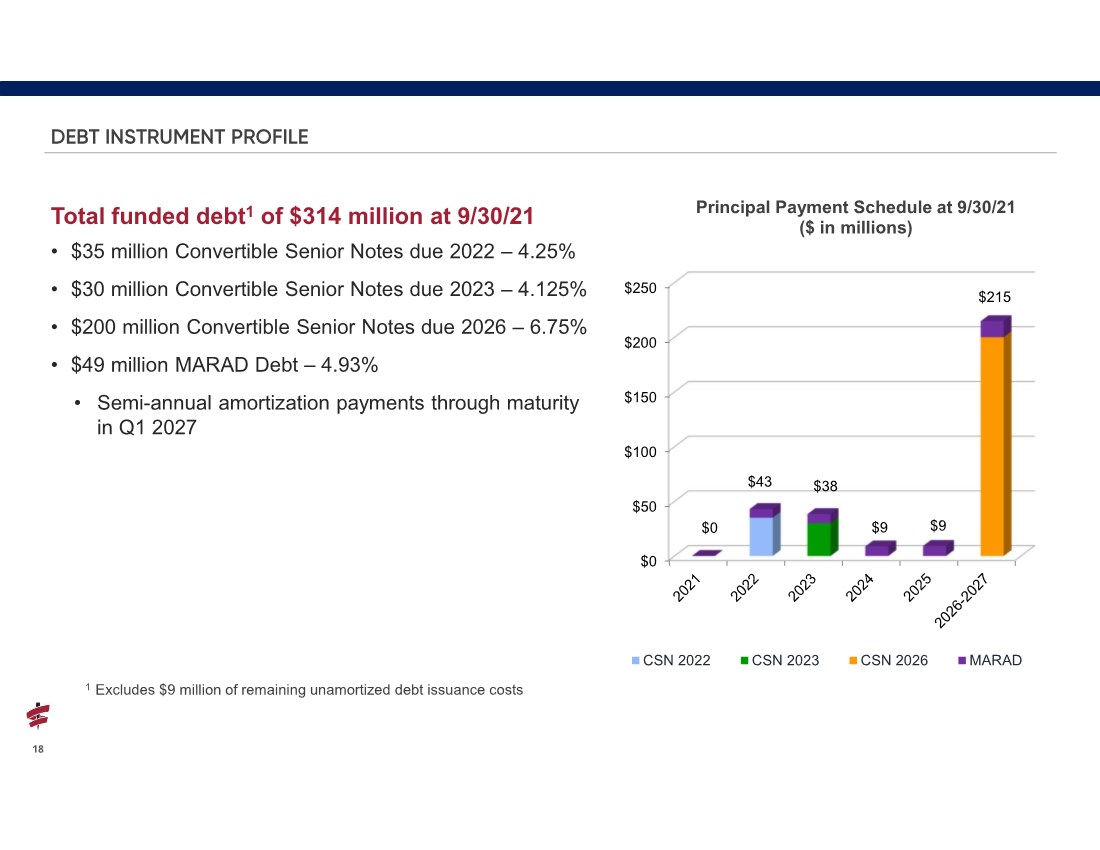The image size is (1100, 850).
Task: Click the '2021' x-axis label
Action: coord(687,588)
